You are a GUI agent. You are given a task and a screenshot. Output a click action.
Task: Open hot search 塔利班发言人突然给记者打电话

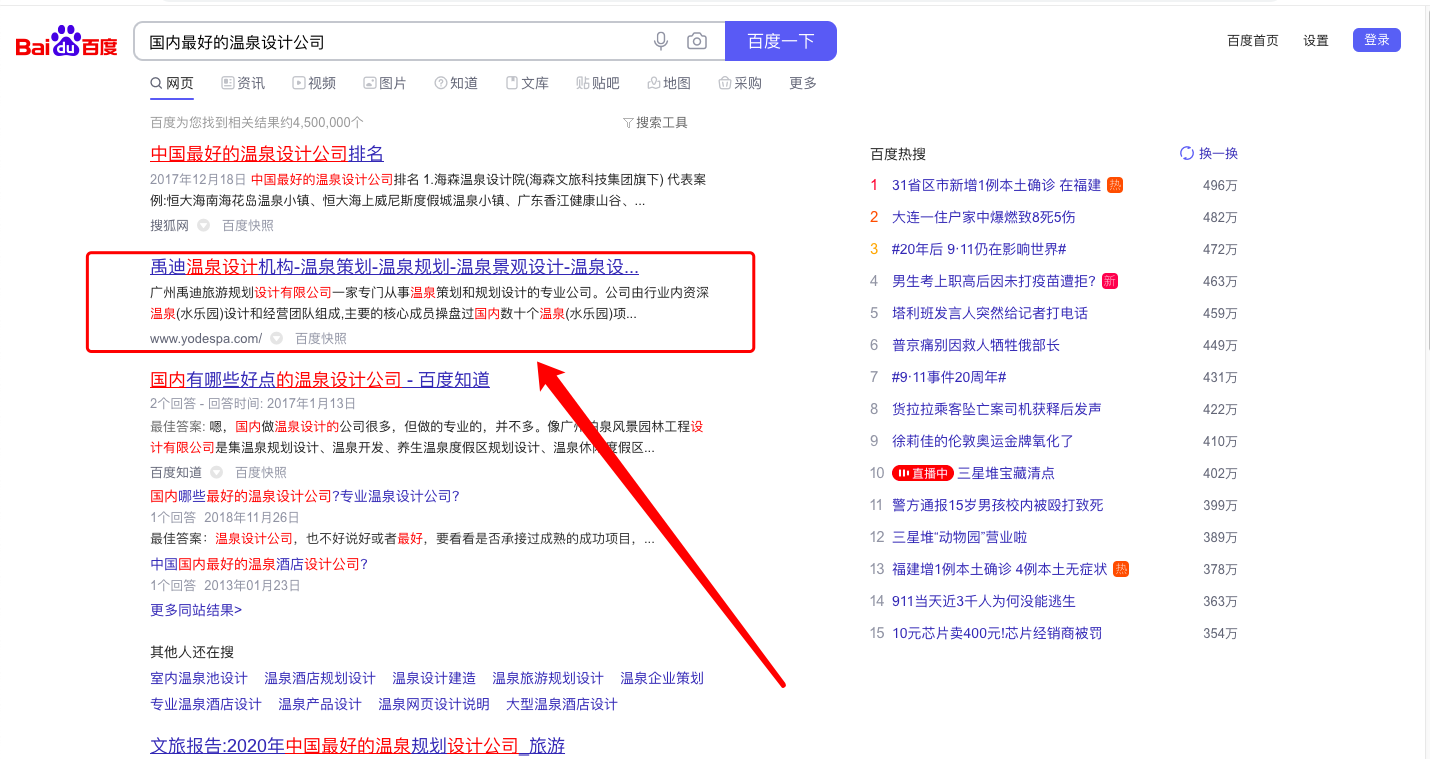pyautogui.click(x=990, y=313)
